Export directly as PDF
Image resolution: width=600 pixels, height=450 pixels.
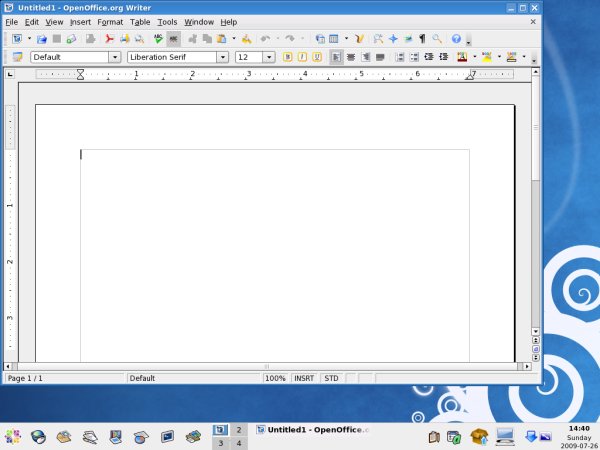[x=109, y=39]
